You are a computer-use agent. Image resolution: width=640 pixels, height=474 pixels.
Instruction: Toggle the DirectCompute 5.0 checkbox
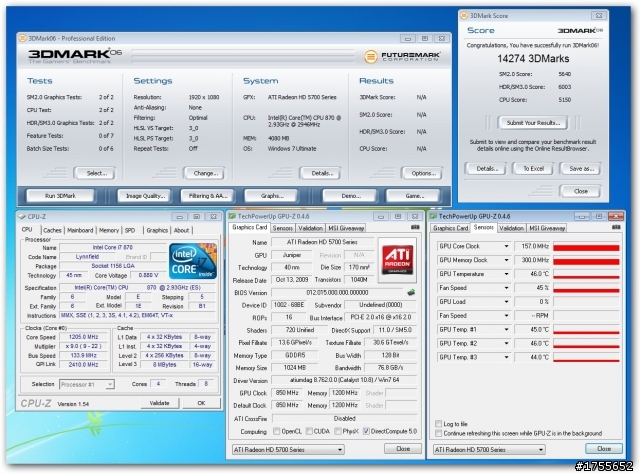pyautogui.click(x=366, y=431)
